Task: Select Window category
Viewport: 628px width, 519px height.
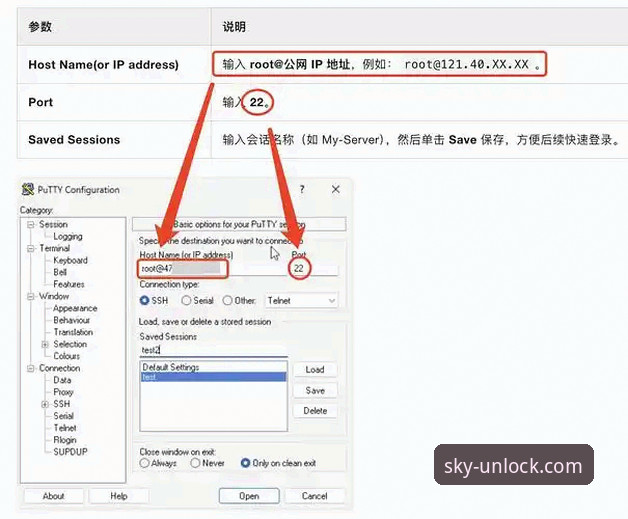Action: point(54,296)
